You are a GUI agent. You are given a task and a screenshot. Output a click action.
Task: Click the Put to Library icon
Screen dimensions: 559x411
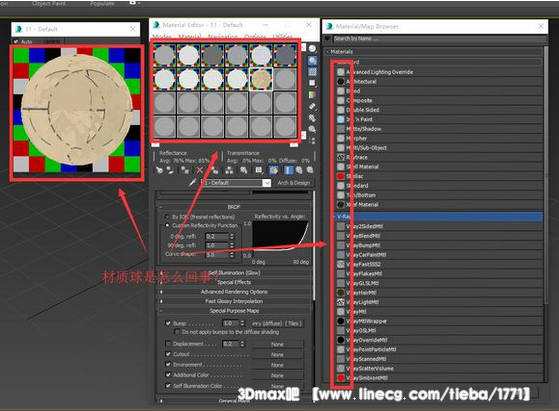(x=244, y=170)
